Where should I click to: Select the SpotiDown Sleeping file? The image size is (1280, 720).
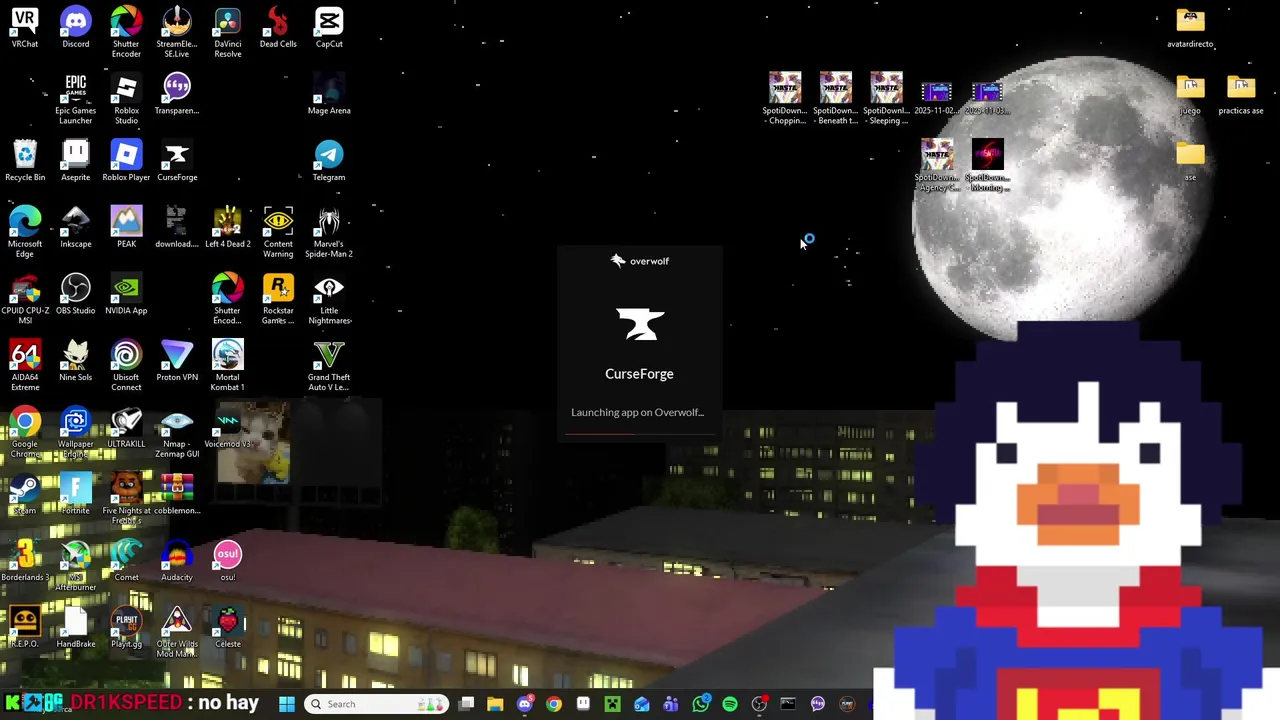click(x=886, y=99)
